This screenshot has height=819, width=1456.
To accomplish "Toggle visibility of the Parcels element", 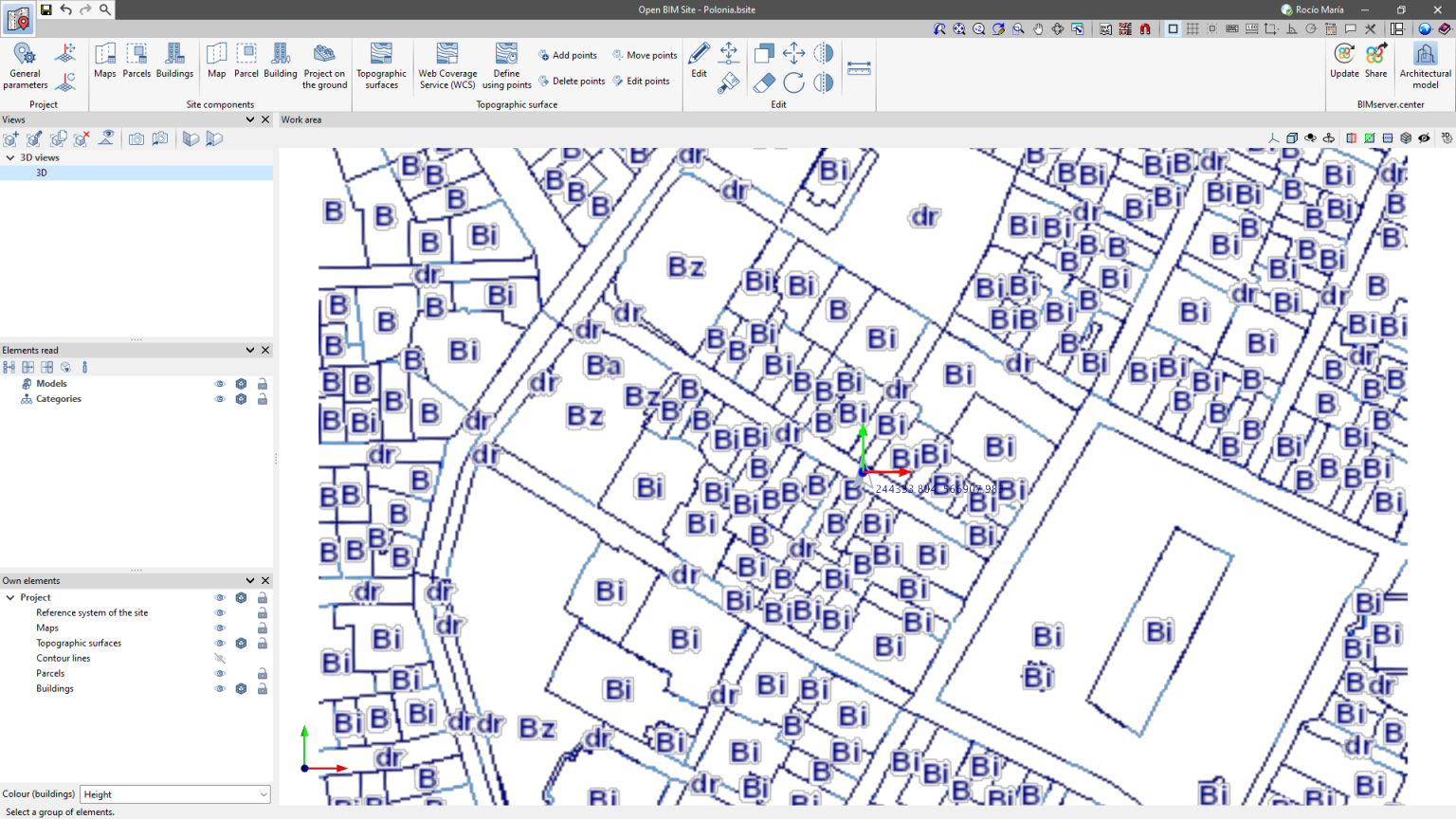I will pos(219,673).
